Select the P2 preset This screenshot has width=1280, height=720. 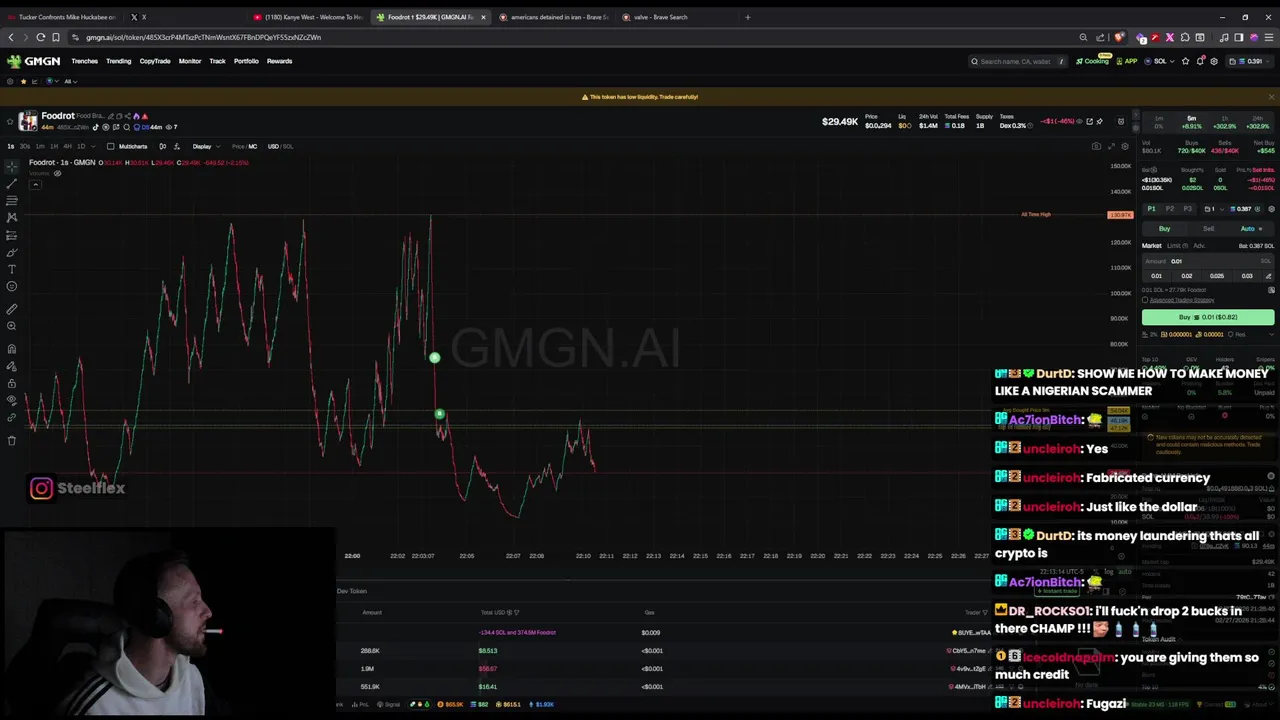(1170, 209)
